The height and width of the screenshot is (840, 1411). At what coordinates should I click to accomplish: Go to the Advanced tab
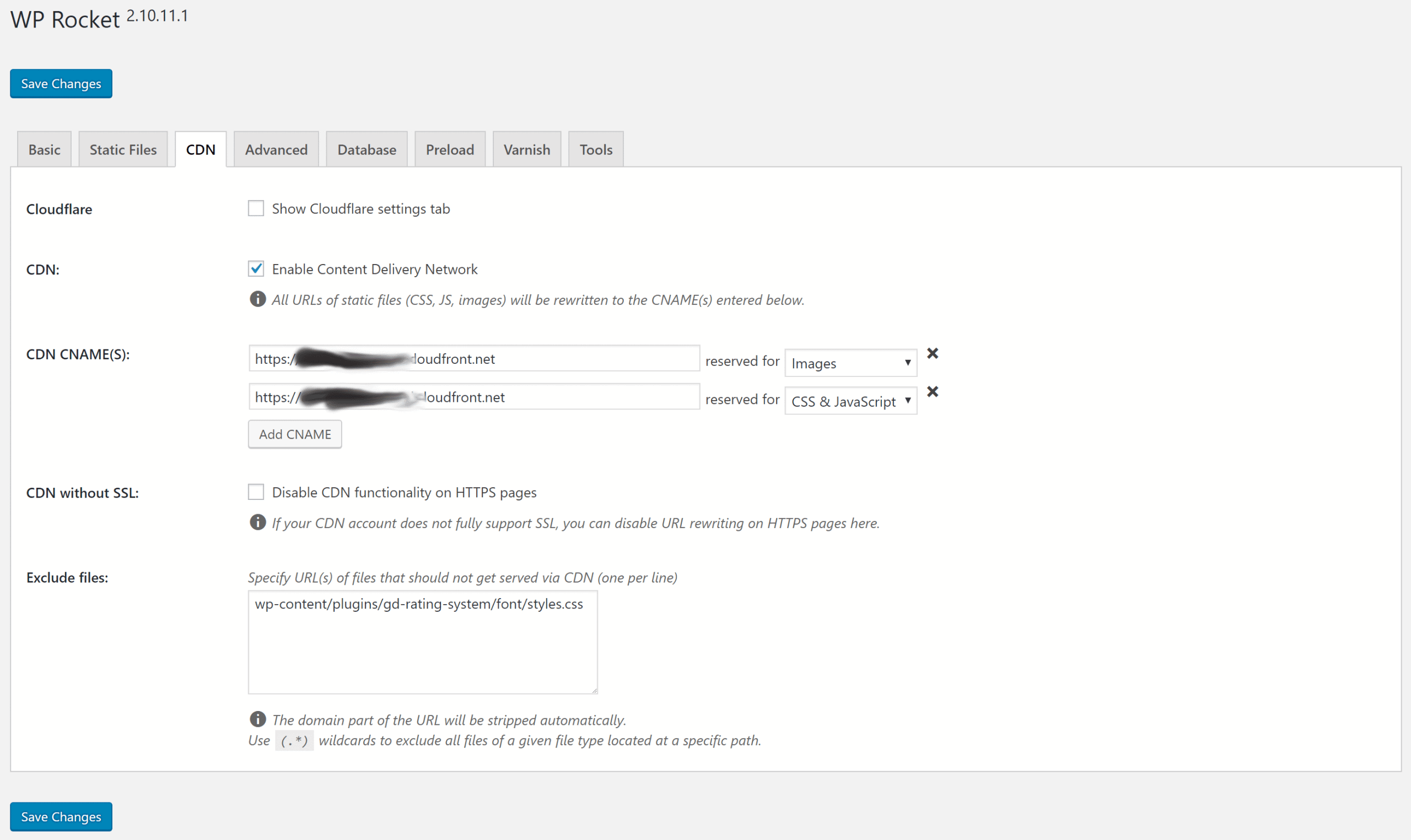point(276,149)
